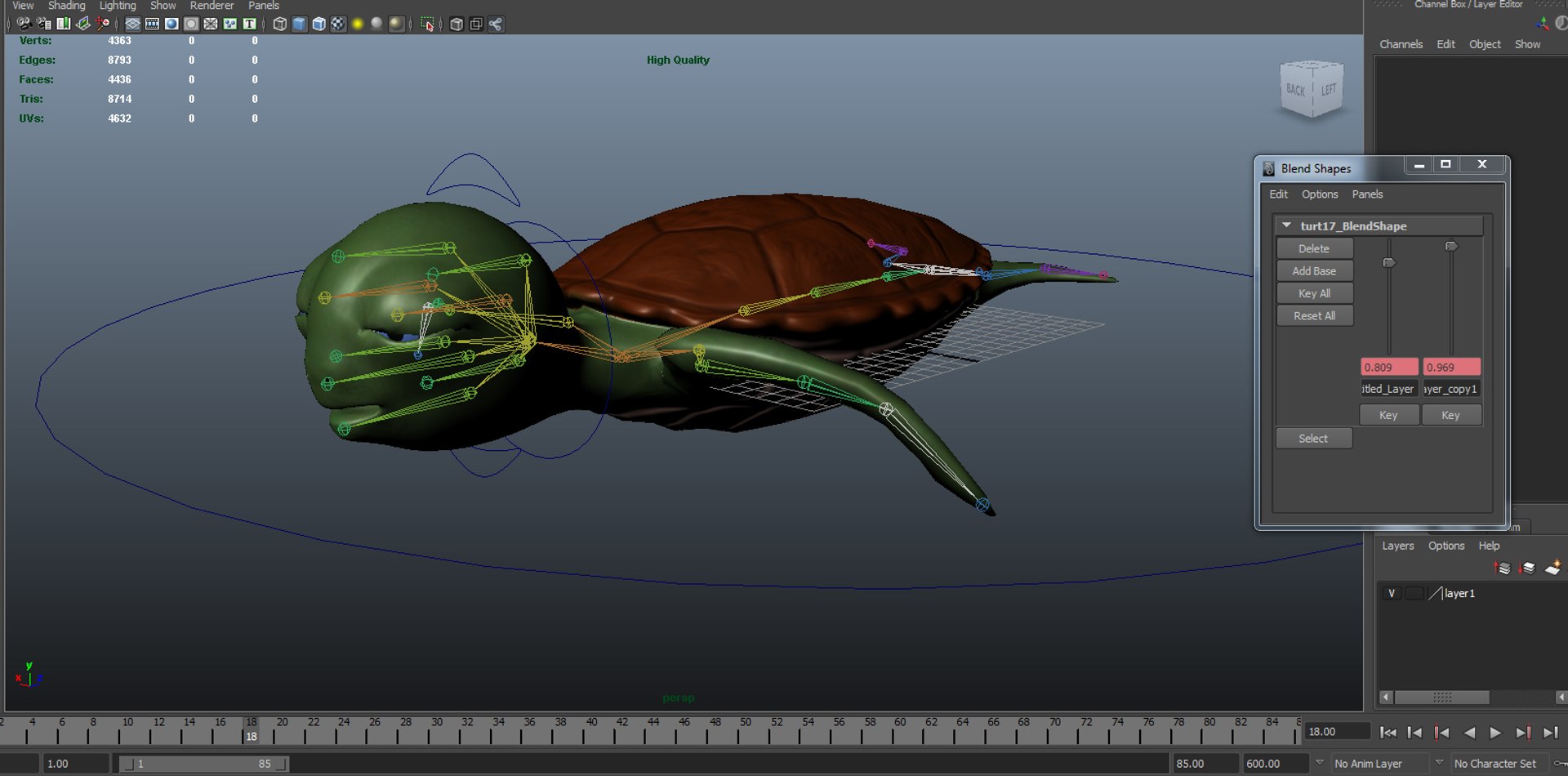Click the Add Base button
Image resolution: width=1568 pixels, height=776 pixels.
[x=1314, y=270]
